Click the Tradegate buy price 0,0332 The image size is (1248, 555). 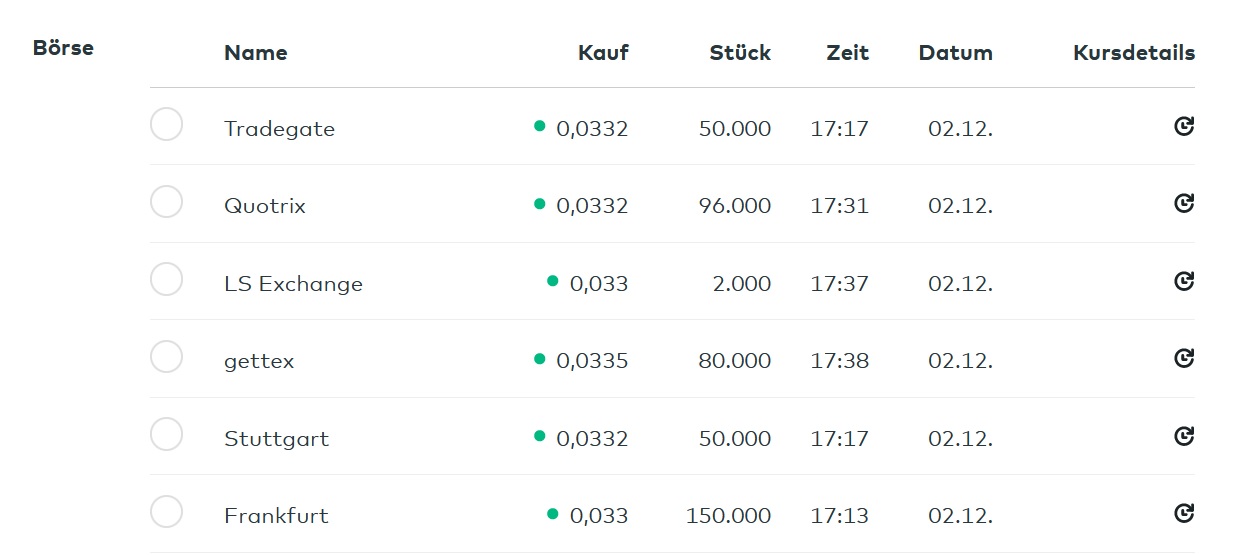point(592,129)
